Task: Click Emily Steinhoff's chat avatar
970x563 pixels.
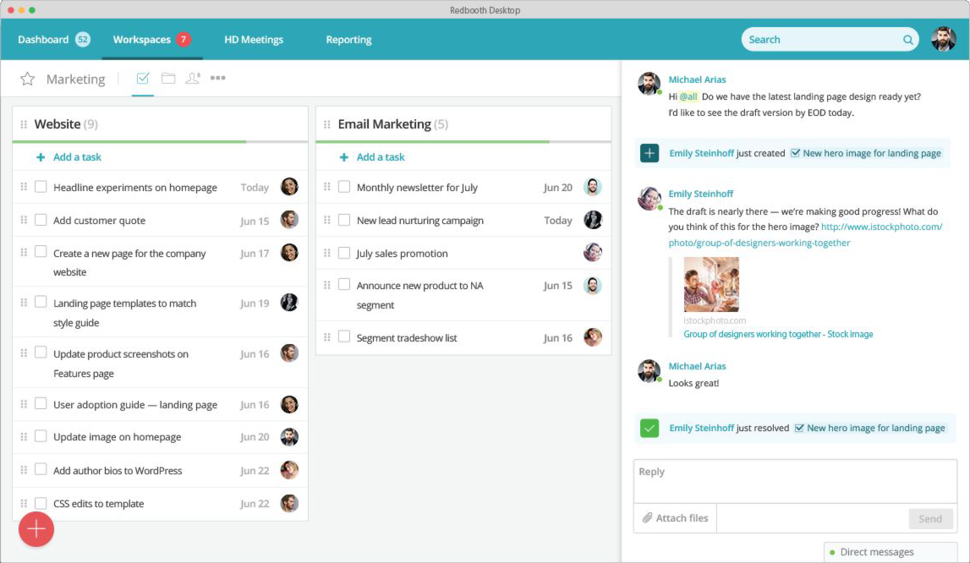Action: [649, 198]
